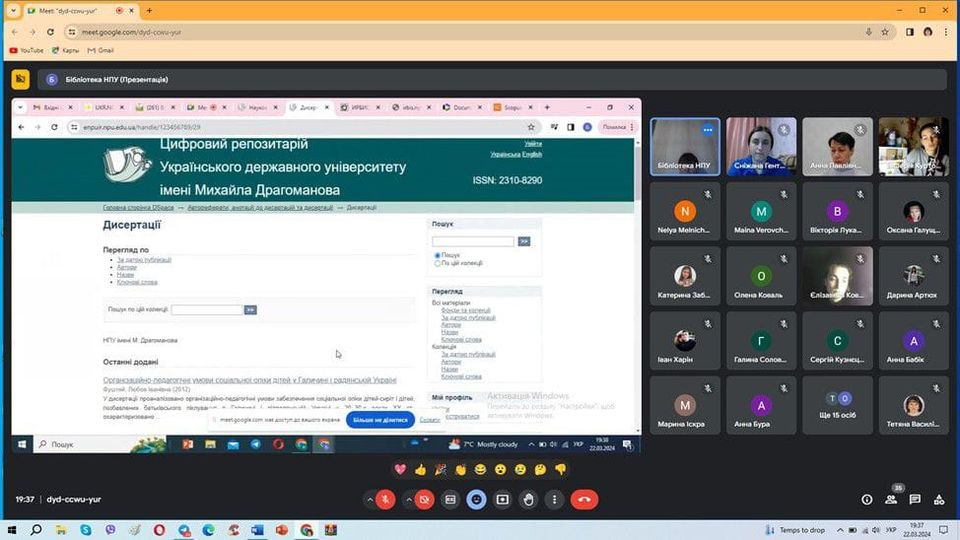Turn on the camera in Meet
Viewport: 960px width, 540px height.
point(424,500)
